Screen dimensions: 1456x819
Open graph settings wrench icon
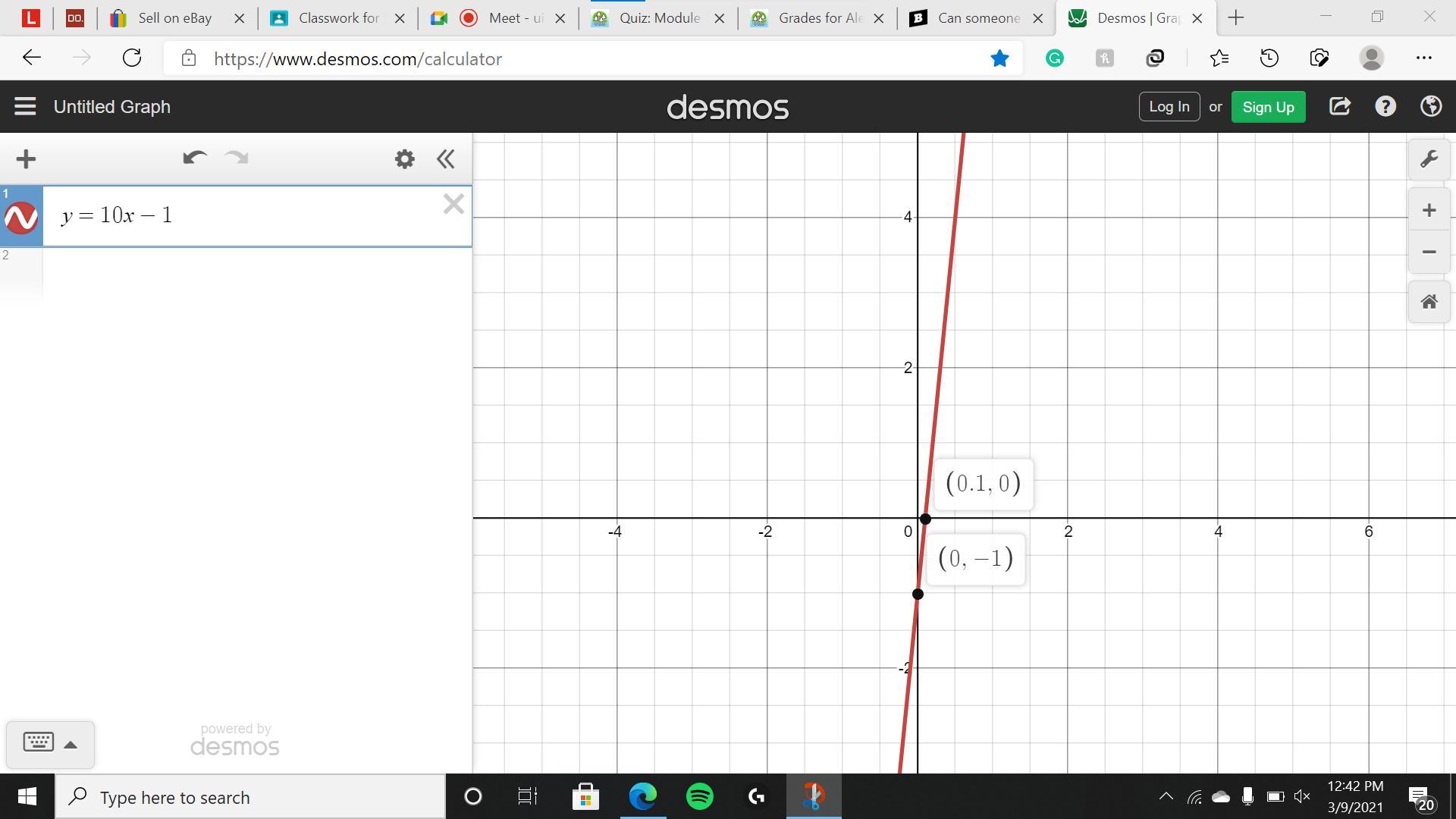click(x=1429, y=159)
